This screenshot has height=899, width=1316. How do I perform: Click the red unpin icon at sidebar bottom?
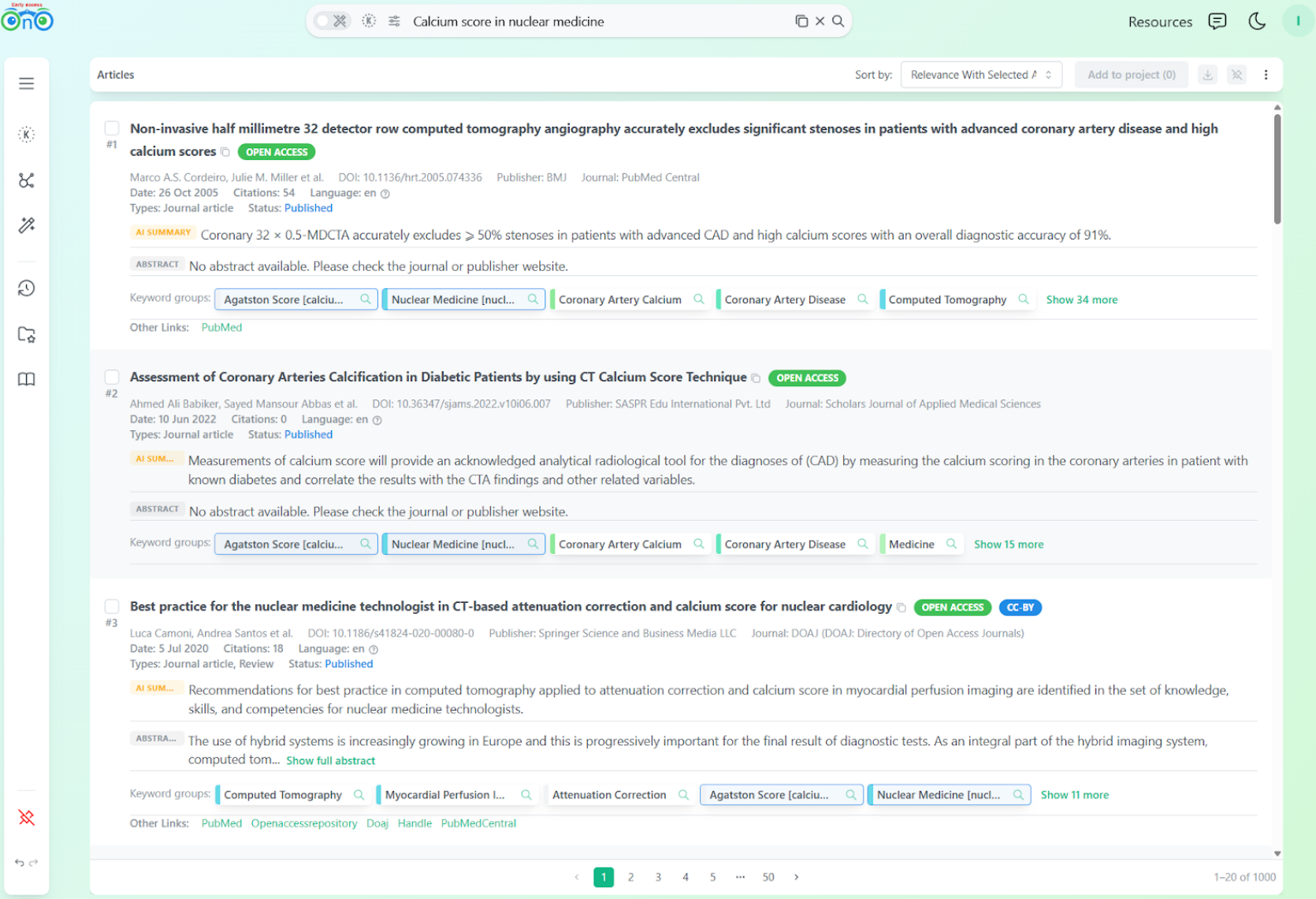(x=26, y=817)
